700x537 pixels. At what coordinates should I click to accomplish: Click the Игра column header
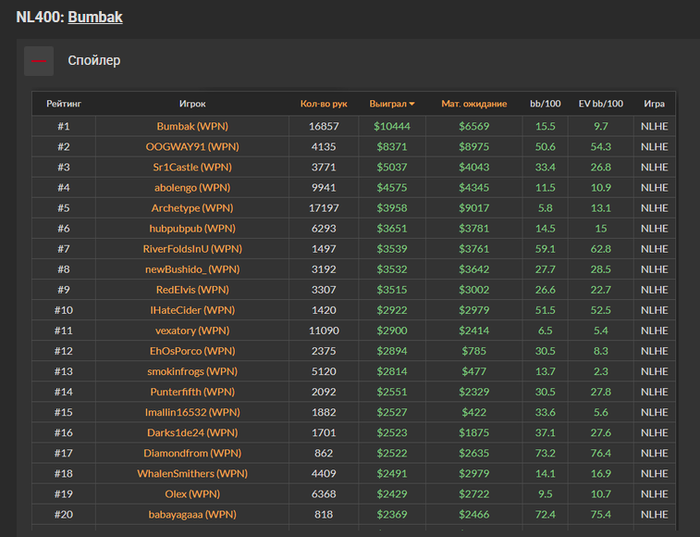click(x=654, y=104)
